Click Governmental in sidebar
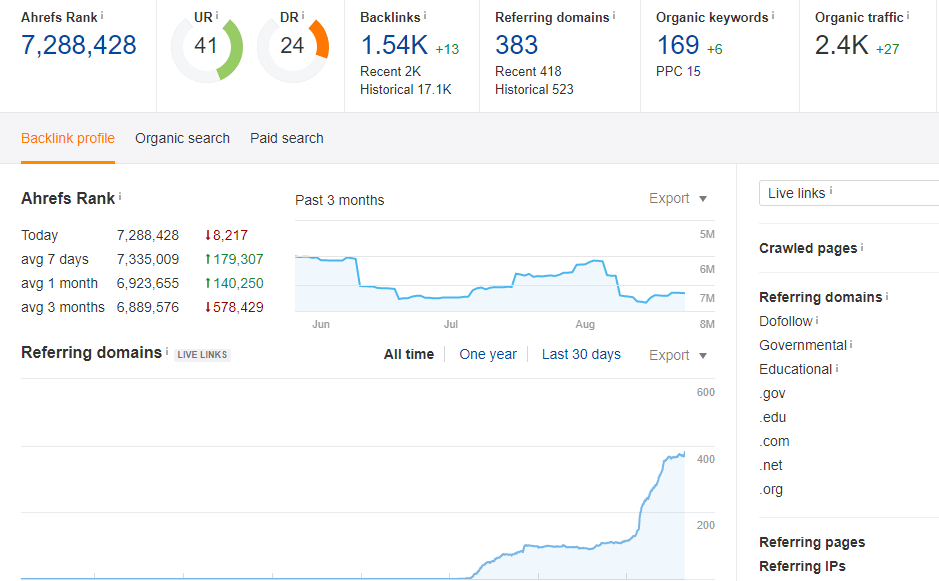This screenshot has width=939, height=581. pos(803,346)
